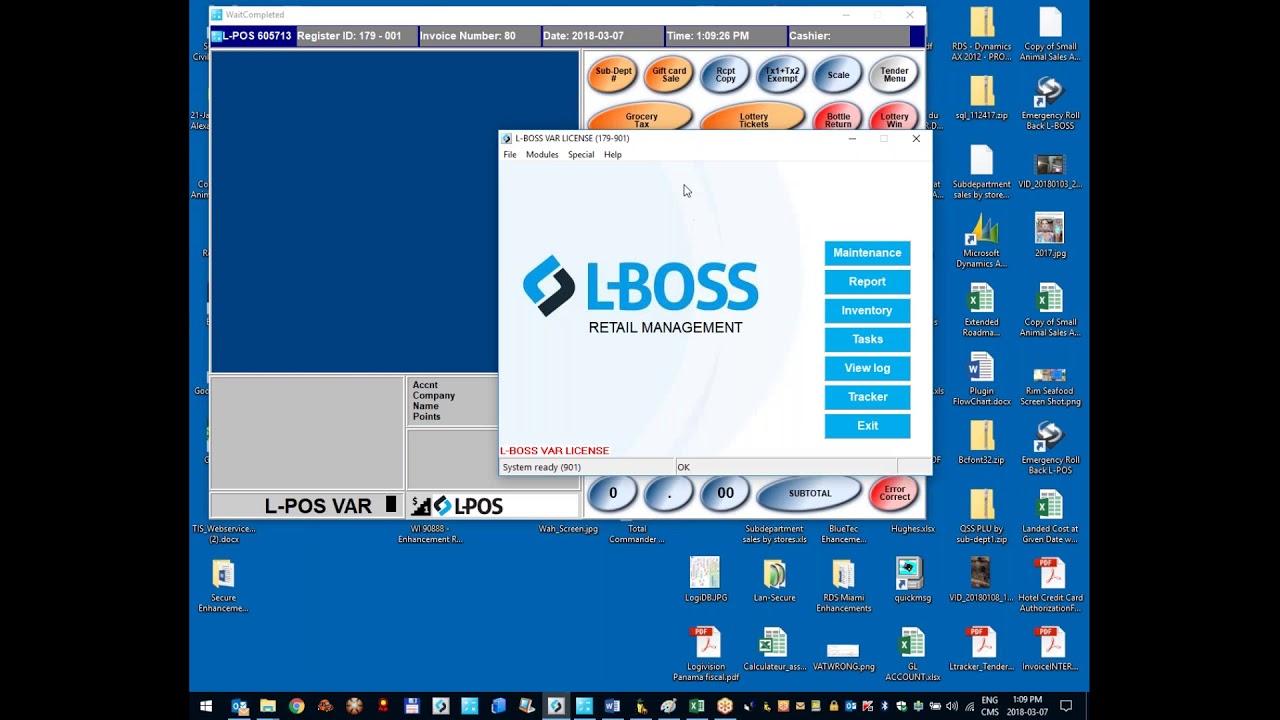This screenshot has width=1280, height=720.
Task: Open the Windows Start menu
Action: [x=206, y=706]
